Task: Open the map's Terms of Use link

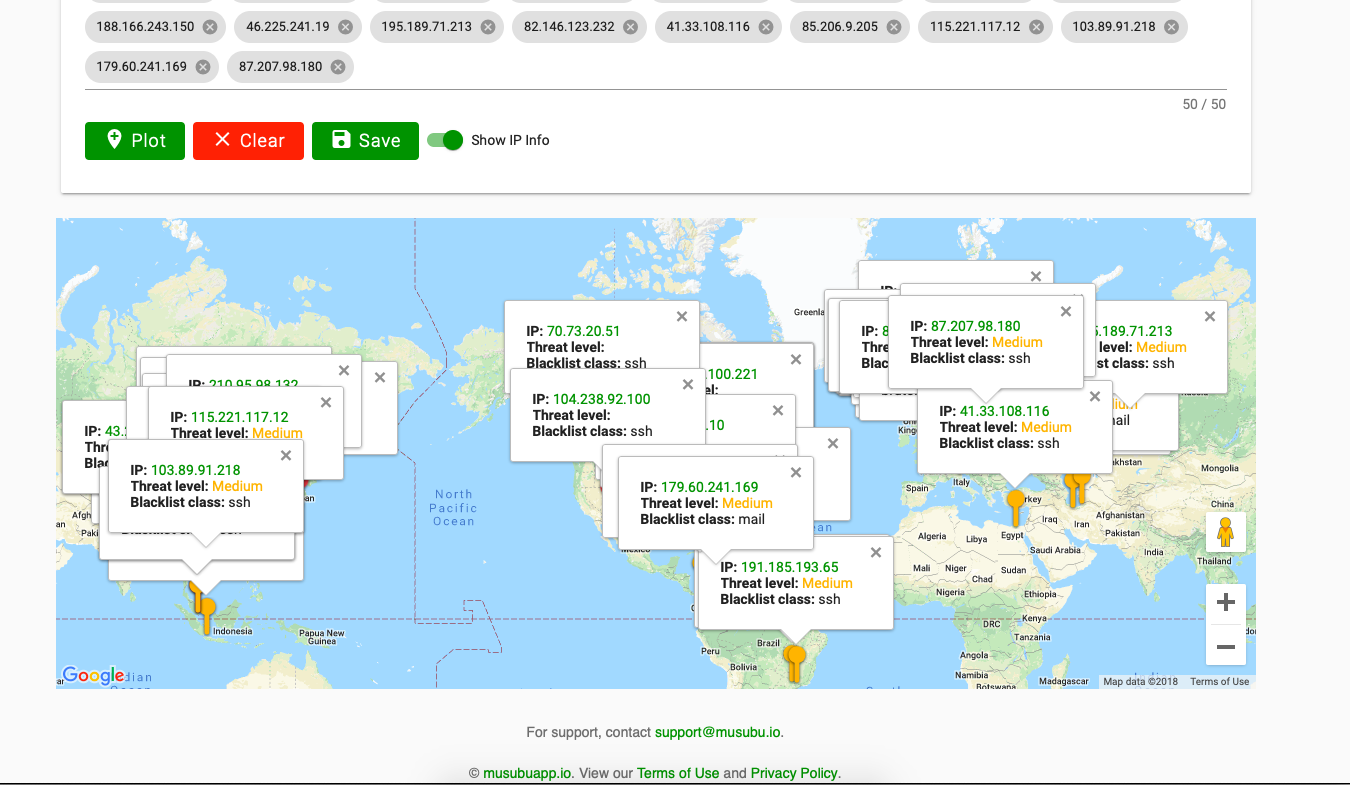Action: [1219, 682]
